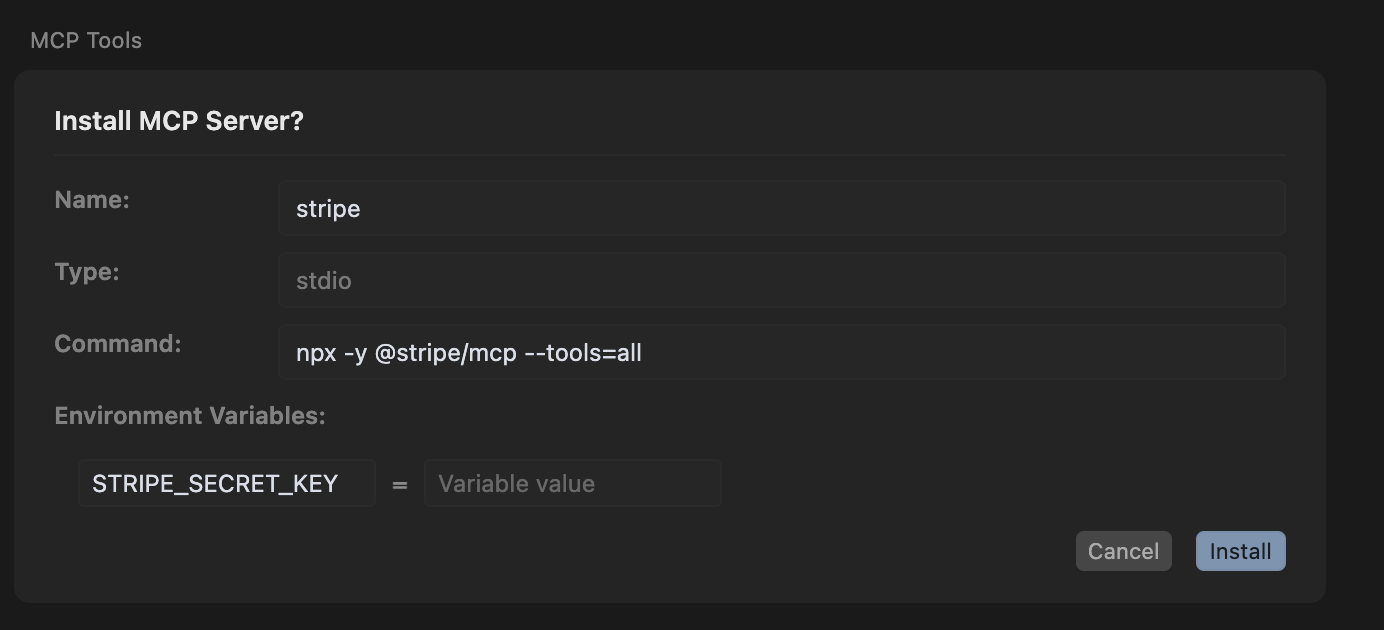Focus the Name field containing stripe

[x=780, y=208]
